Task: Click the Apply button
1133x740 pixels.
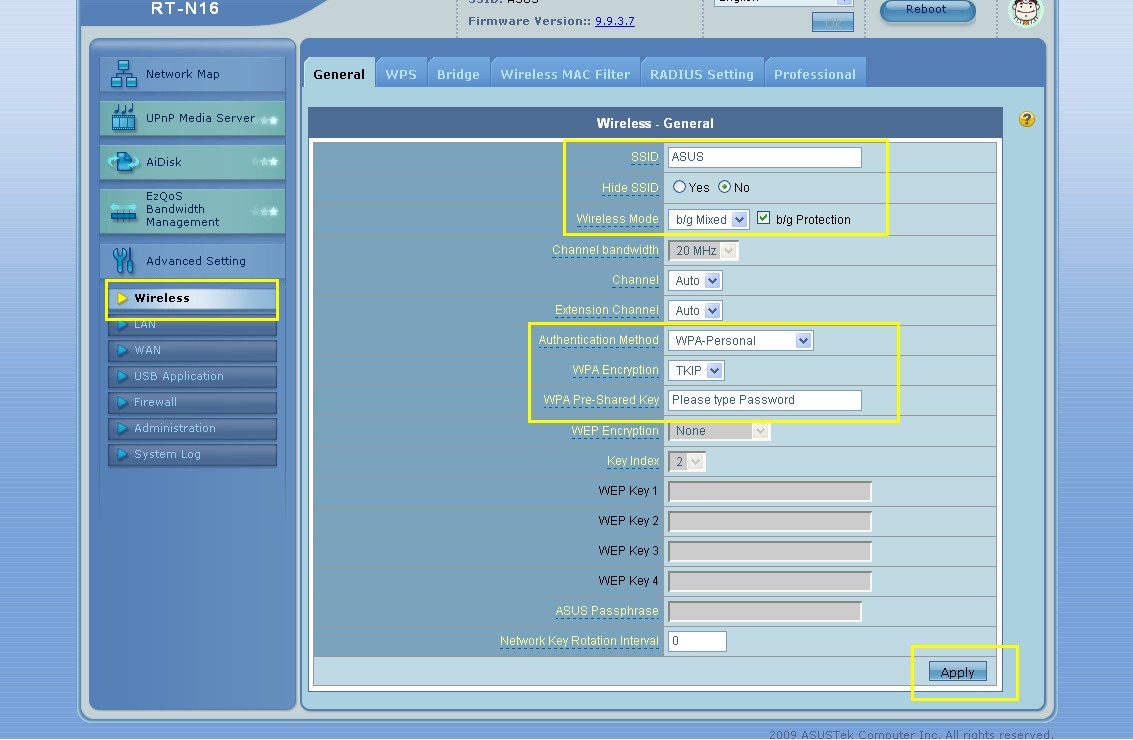Action: (x=957, y=672)
